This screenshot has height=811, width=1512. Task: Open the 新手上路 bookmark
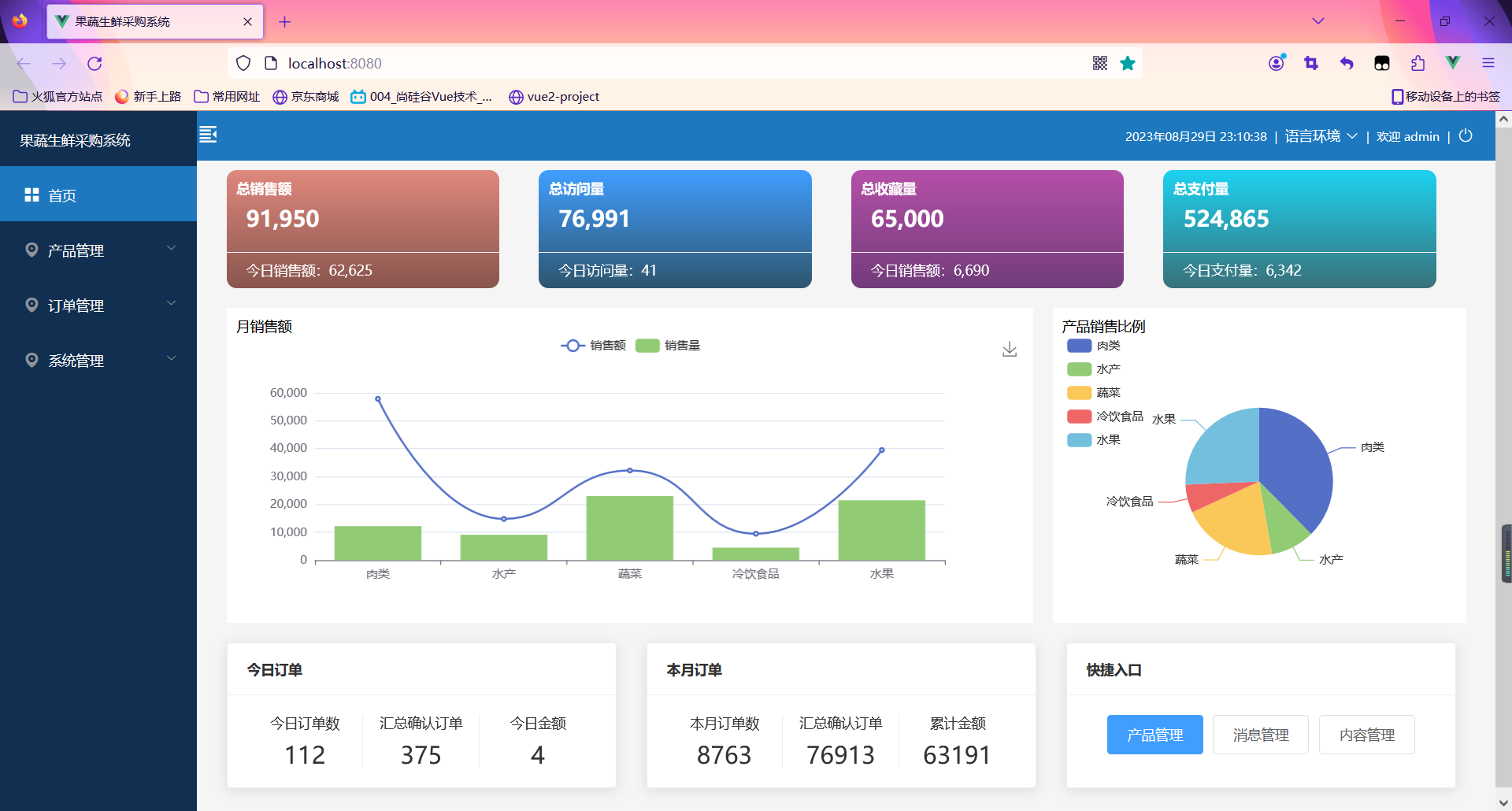tap(148, 96)
